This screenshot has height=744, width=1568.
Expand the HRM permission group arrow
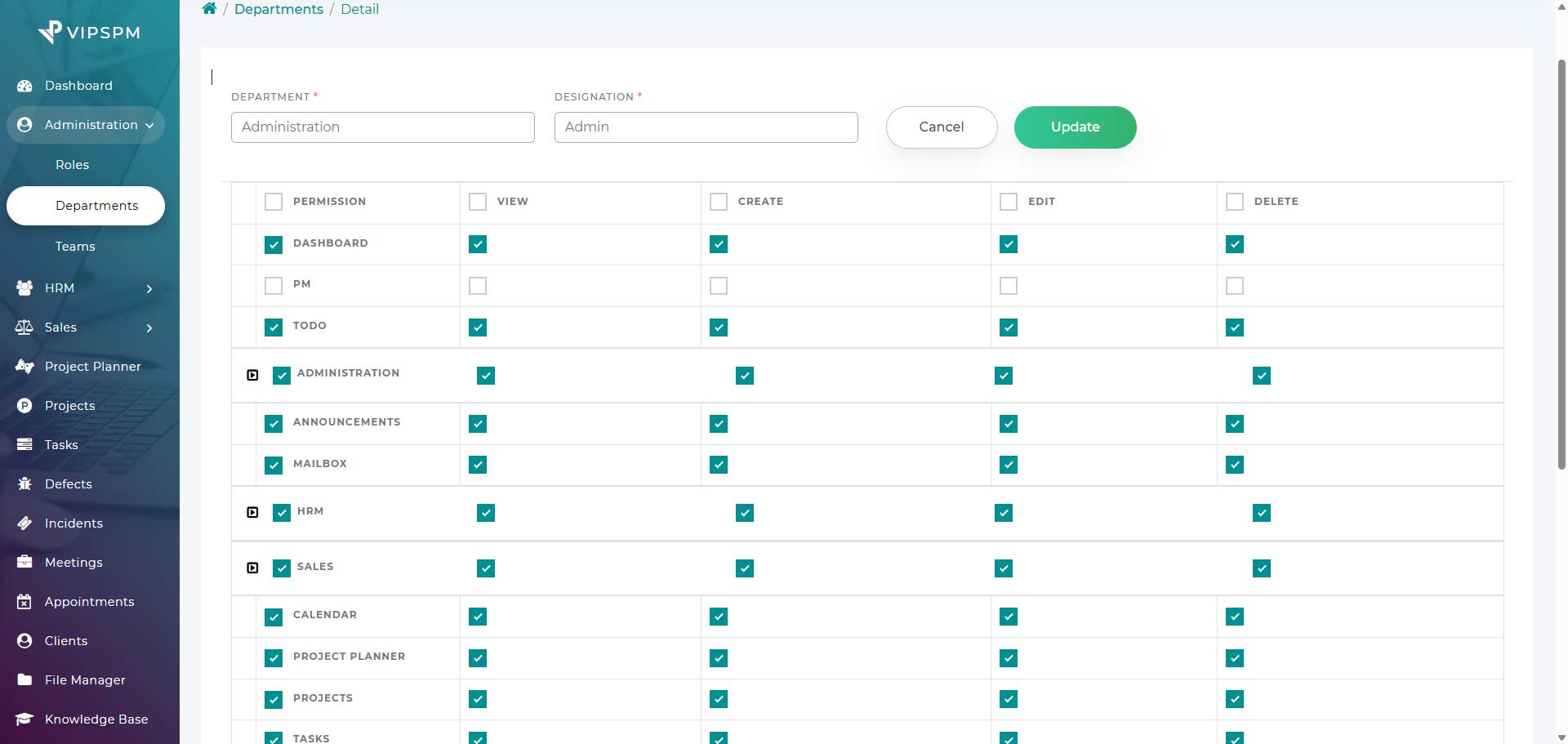252,512
